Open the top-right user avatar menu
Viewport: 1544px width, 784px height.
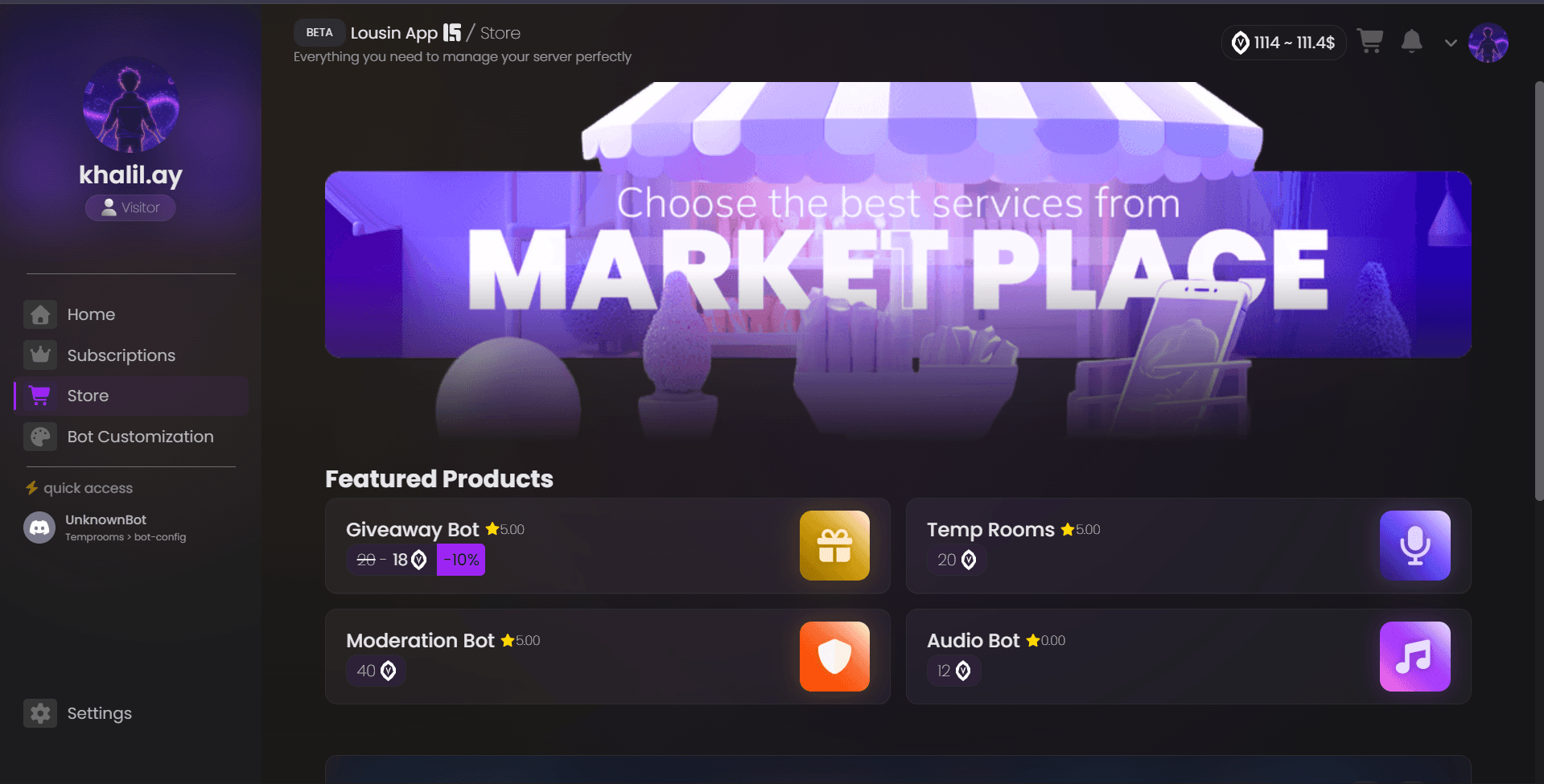click(x=1488, y=43)
